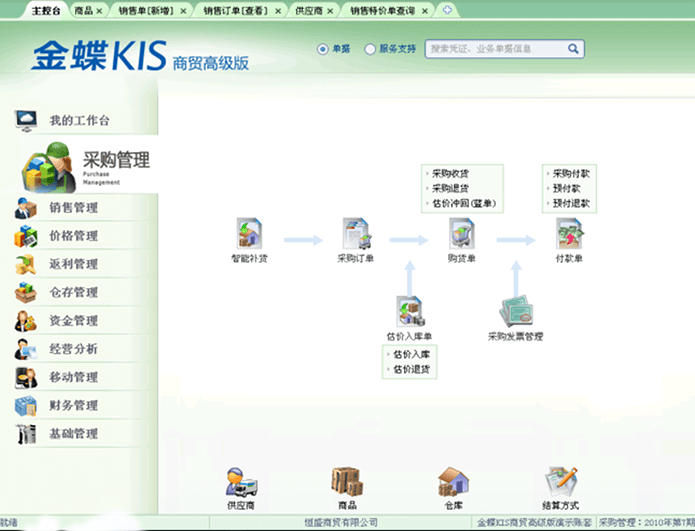
Task: Click the 采购退货 link
Action: point(450,188)
